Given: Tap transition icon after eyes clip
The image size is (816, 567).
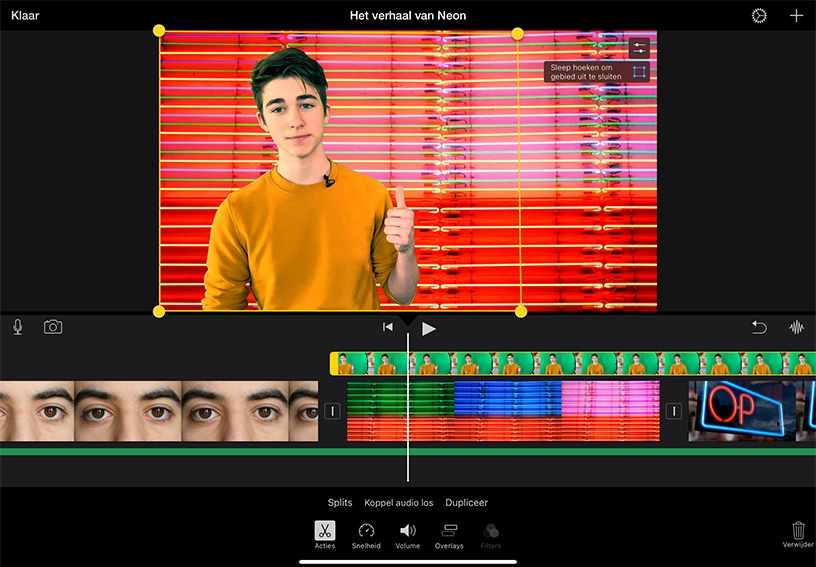Looking at the screenshot, I should click(333, 411).
